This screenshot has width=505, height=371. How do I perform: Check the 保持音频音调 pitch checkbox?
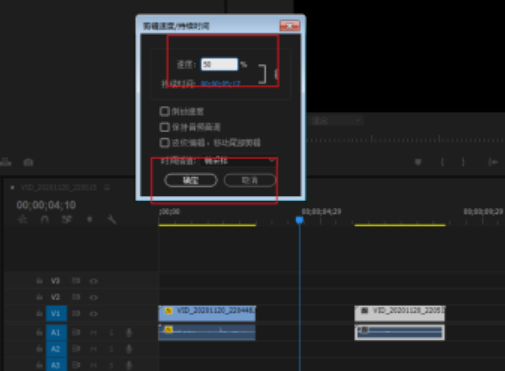(164, 127)
